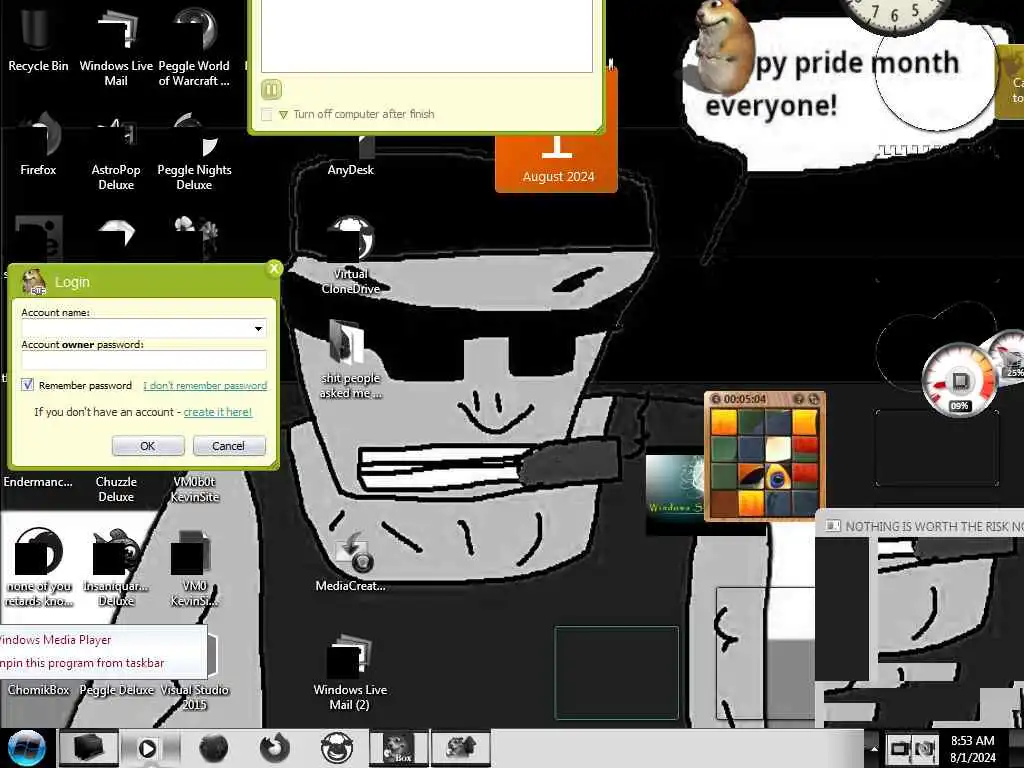1024x768 pixels.
Task: Open the Virtual CloneDrive icon
Action: click(351, 255)
